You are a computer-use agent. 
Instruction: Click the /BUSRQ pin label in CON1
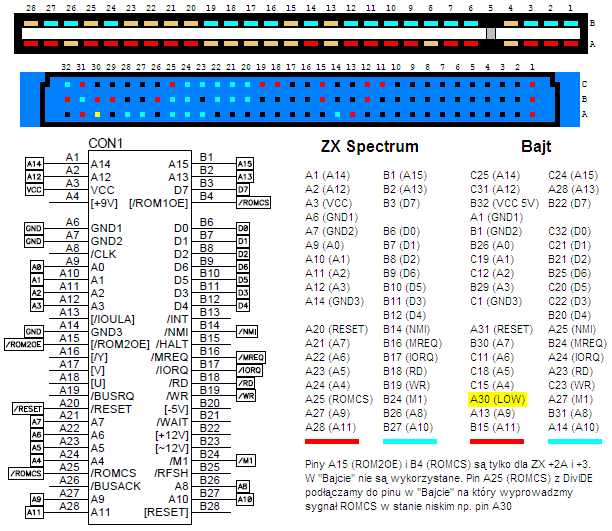(112, 396)
